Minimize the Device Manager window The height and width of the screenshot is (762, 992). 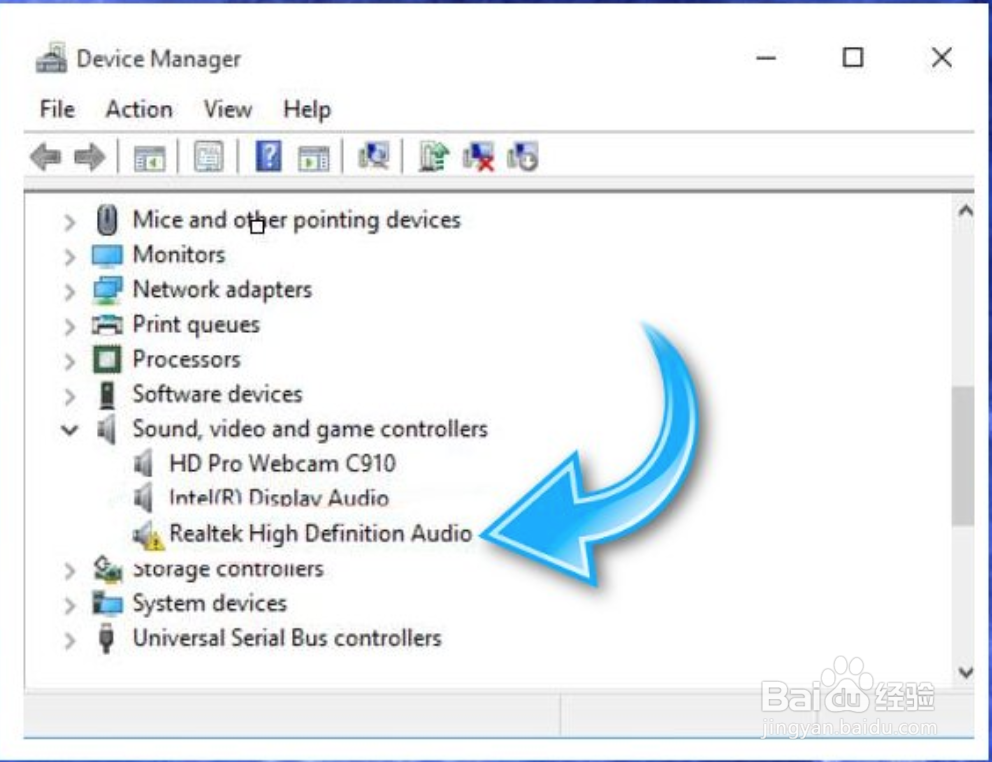(766, 58)
